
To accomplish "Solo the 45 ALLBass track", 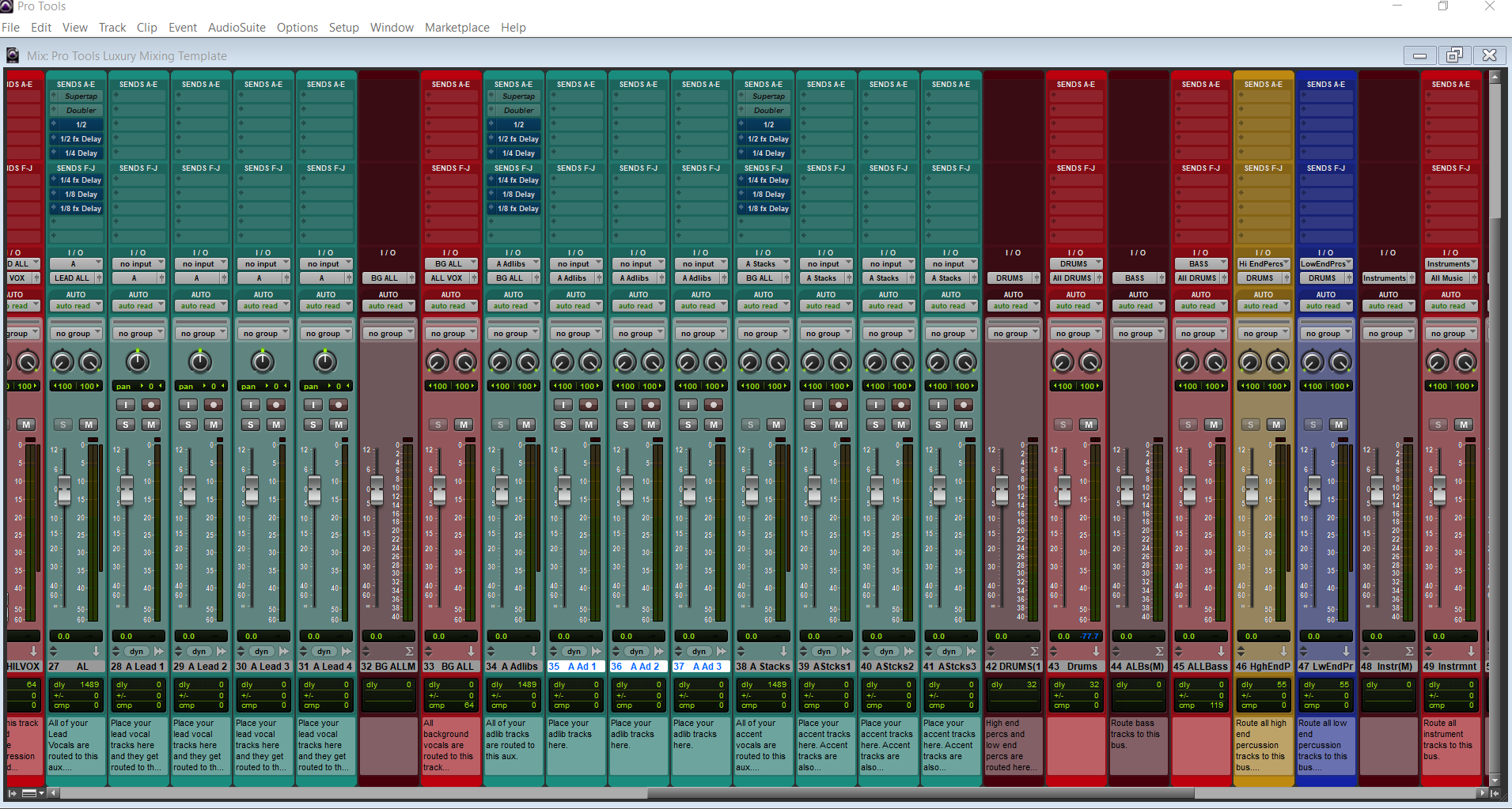I will click(1188, 424).
